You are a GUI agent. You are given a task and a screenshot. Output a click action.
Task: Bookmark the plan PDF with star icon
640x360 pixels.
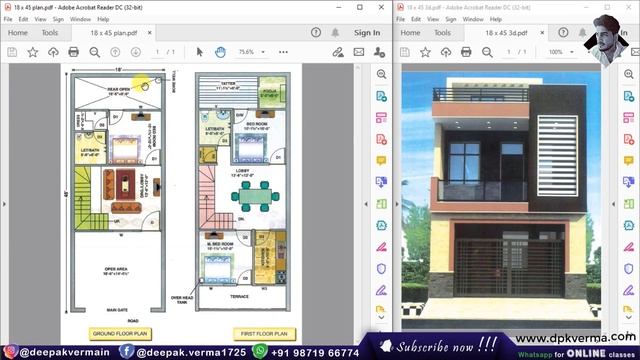(33, 52)
